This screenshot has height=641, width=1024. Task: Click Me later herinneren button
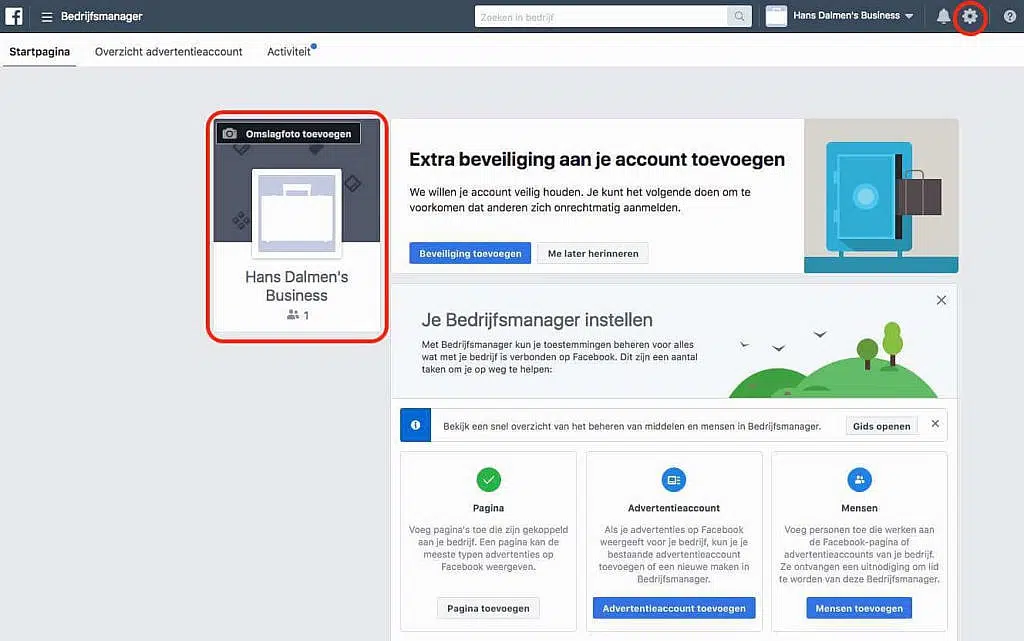(592, 253)
